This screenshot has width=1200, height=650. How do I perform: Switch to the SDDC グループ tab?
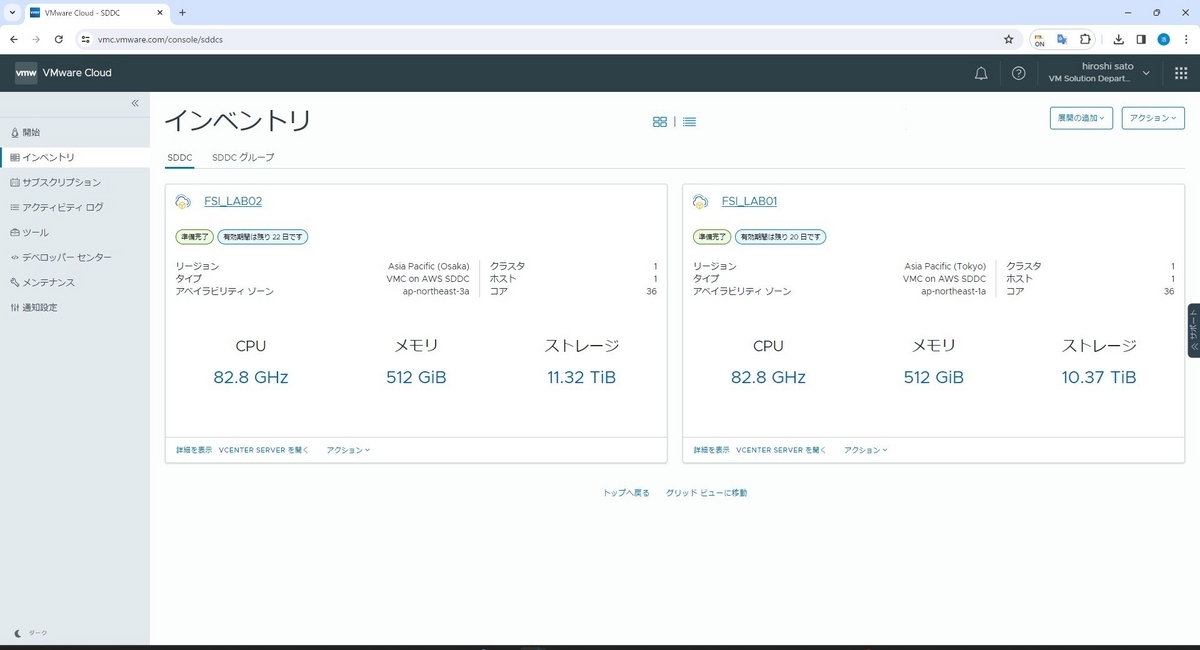click(x=243, y=157)
